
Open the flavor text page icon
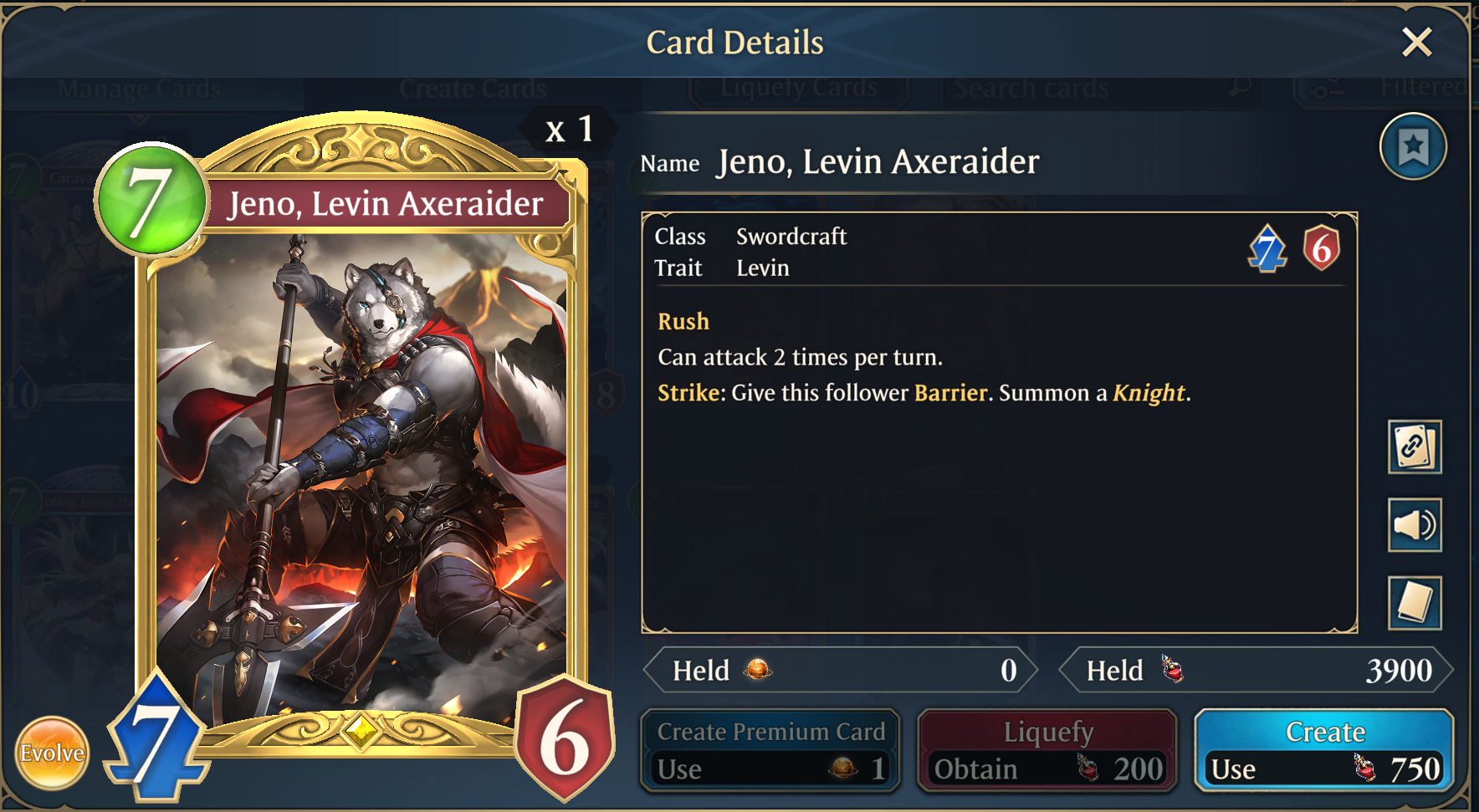click(x=1415, y=603)
